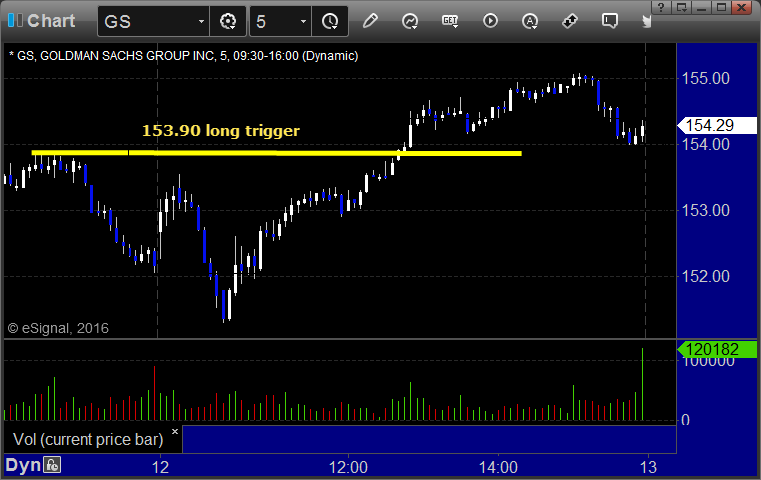This screenshot has width=761, height=480.
Task: Select the drawing pencil tool
Action: tap(370, 21)
